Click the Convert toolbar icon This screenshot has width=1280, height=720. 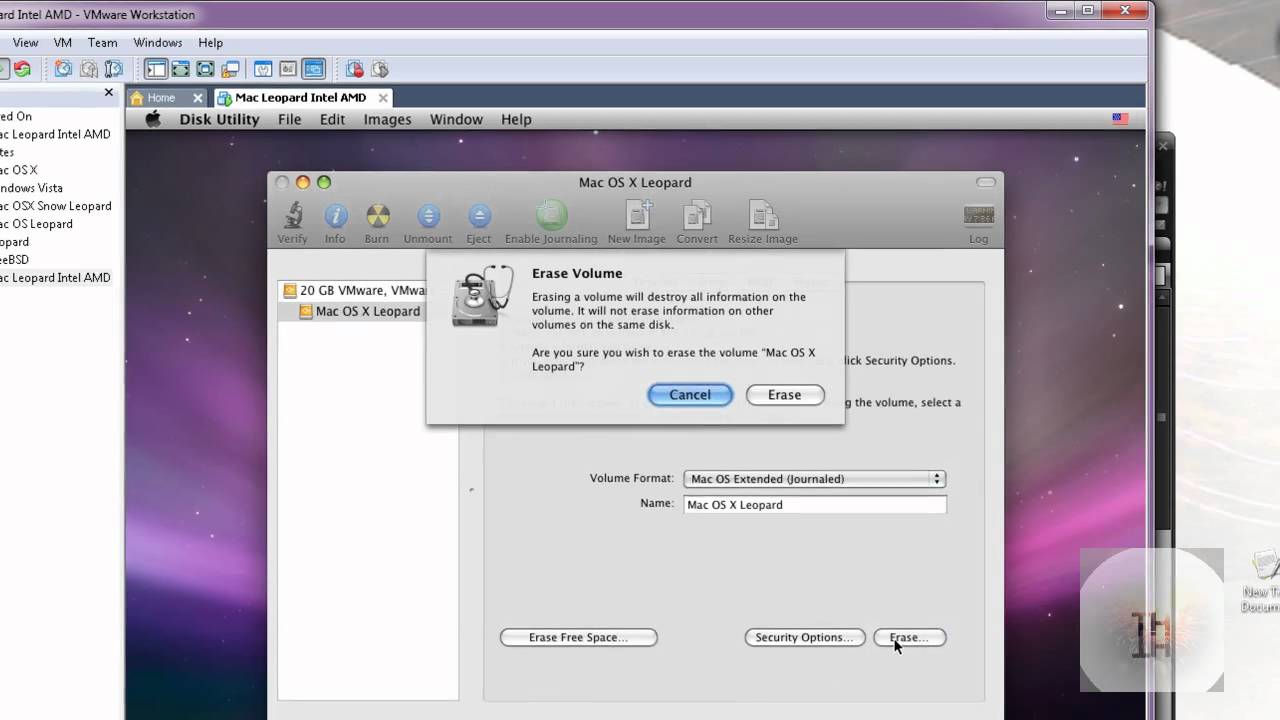(x=697, y=215)
